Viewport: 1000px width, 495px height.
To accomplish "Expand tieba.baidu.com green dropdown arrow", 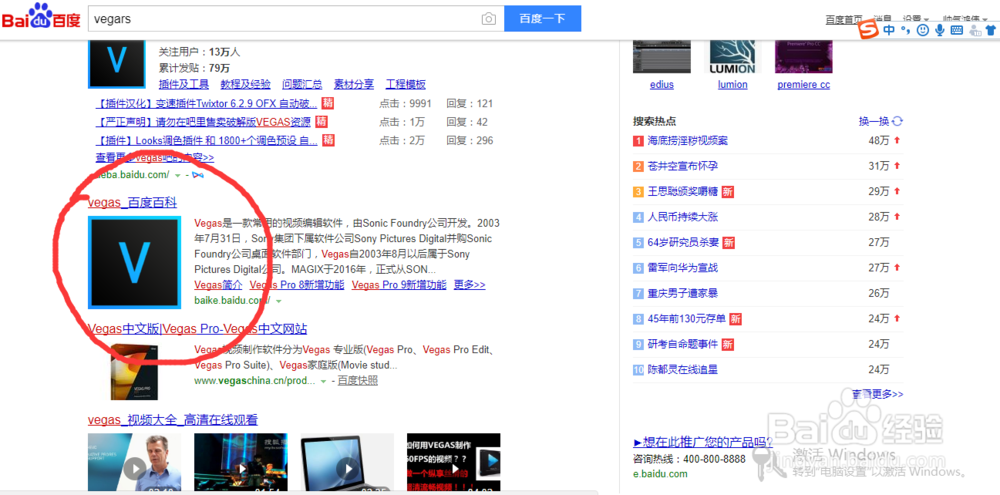I will coord(177,175).
